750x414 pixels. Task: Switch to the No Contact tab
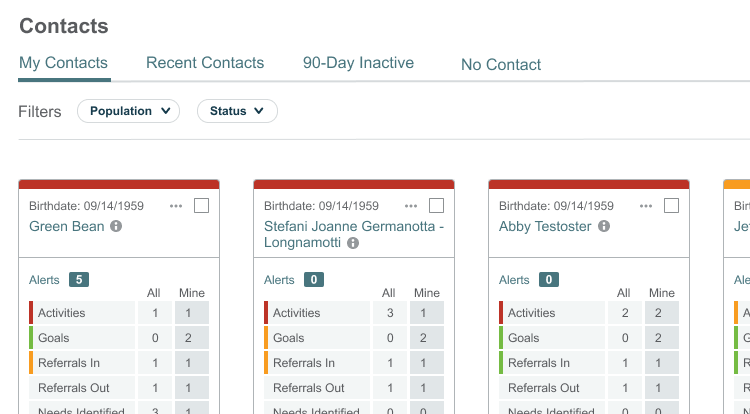[x=501, y=65]
